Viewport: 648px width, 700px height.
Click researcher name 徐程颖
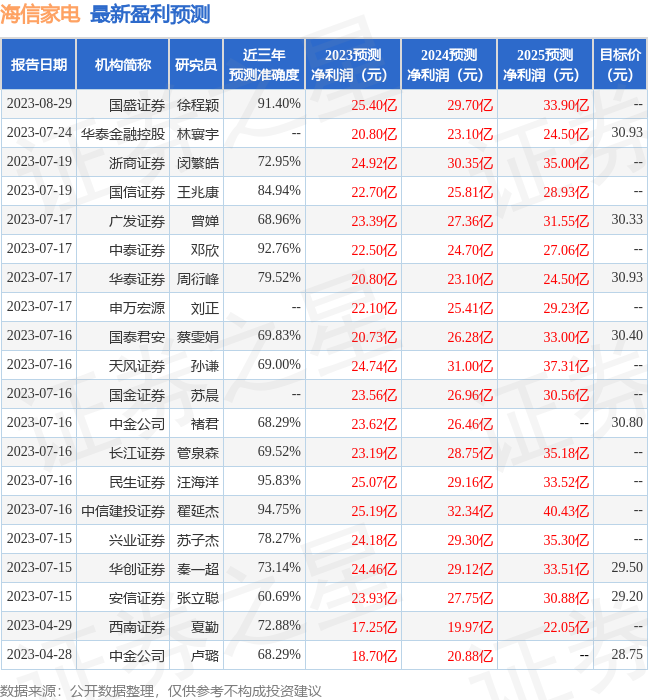pos(198,105)
